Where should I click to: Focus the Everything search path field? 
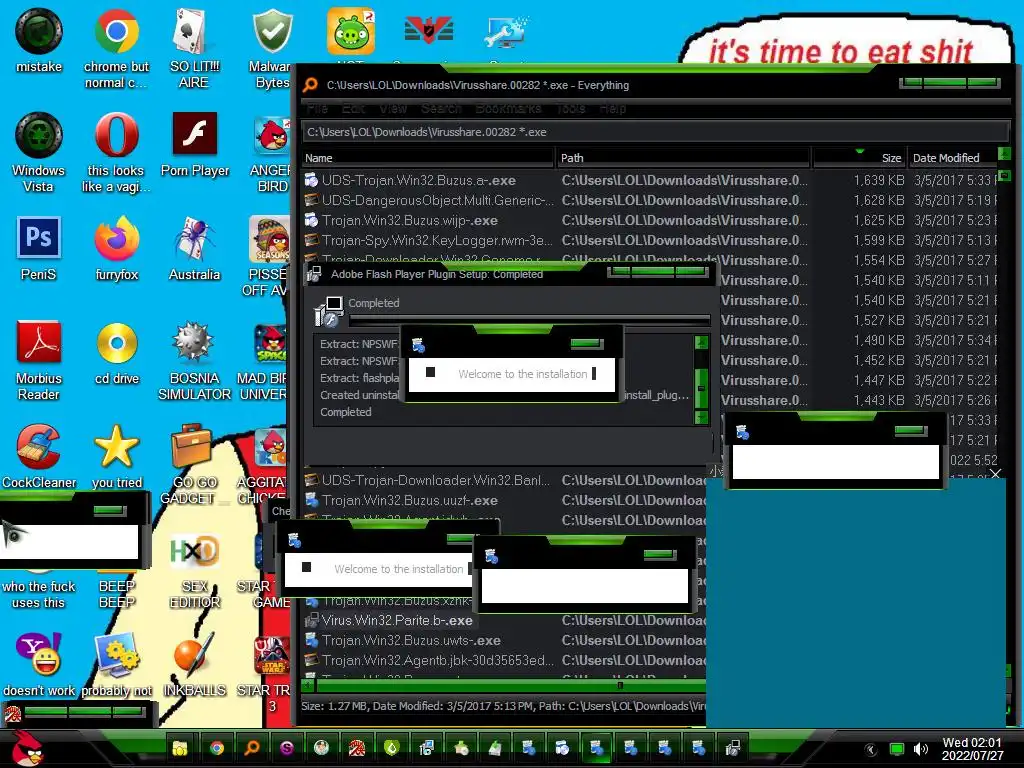click(655, 132)
